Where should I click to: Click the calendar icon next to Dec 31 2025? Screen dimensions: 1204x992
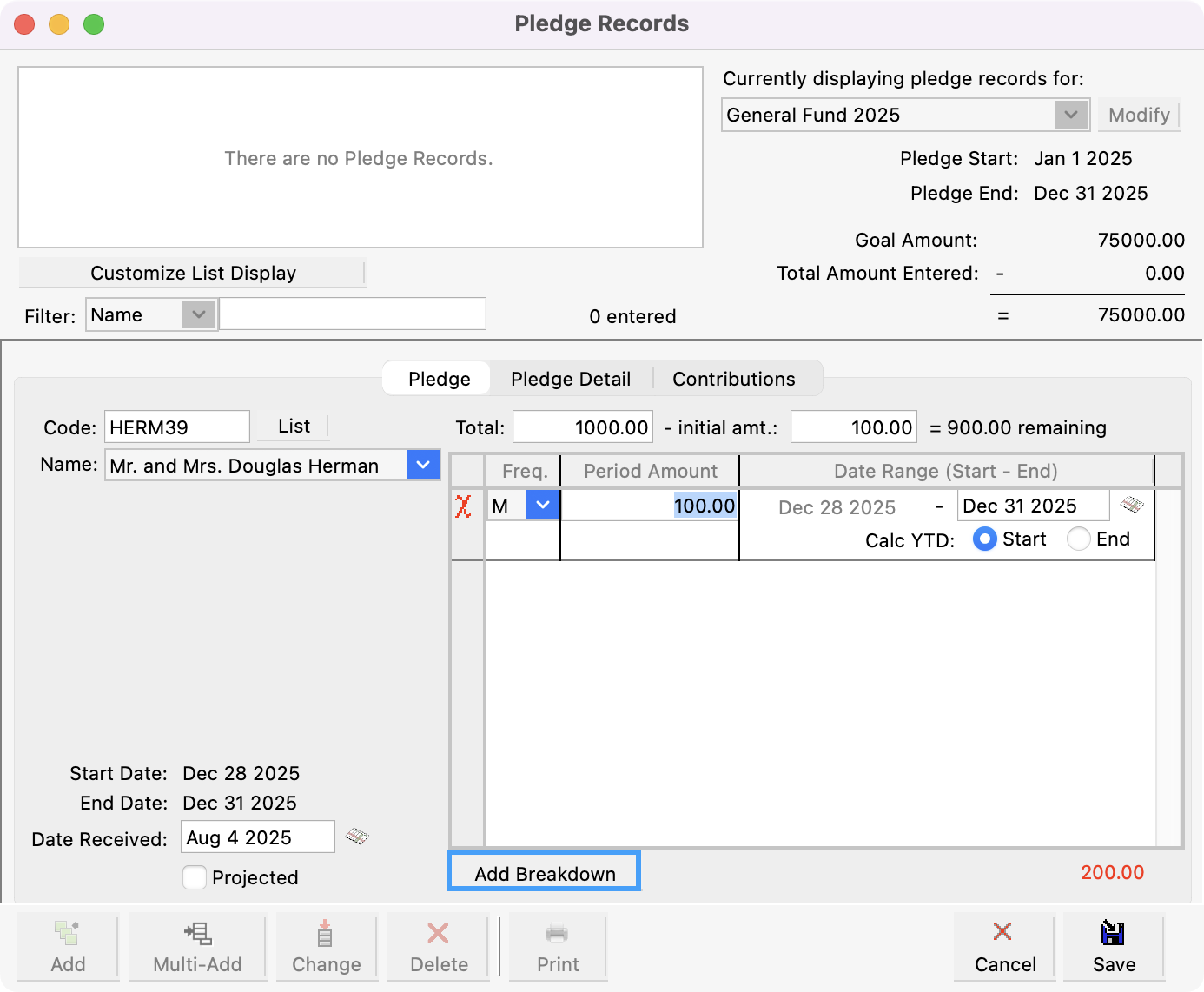pyautogui.click(x=1134, y=505)
